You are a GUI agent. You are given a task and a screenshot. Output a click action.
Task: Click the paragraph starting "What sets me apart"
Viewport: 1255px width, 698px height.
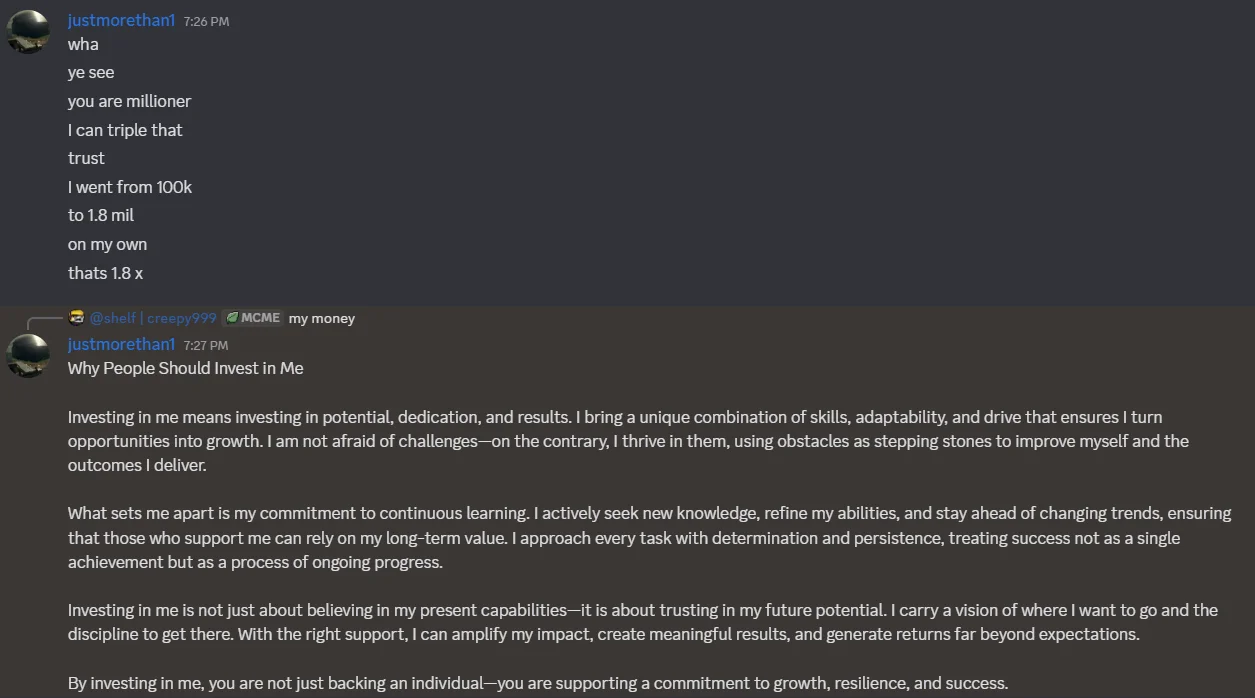coord(649,538)
